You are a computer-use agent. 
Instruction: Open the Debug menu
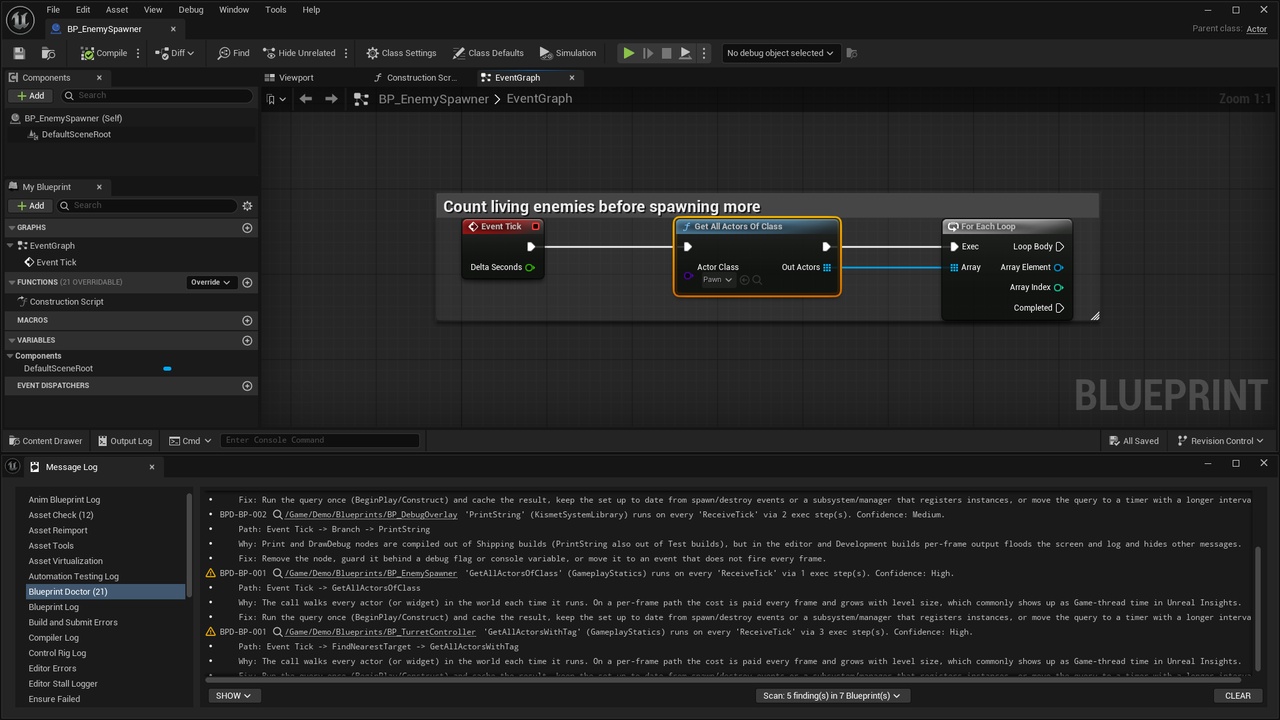click(190, 10)
